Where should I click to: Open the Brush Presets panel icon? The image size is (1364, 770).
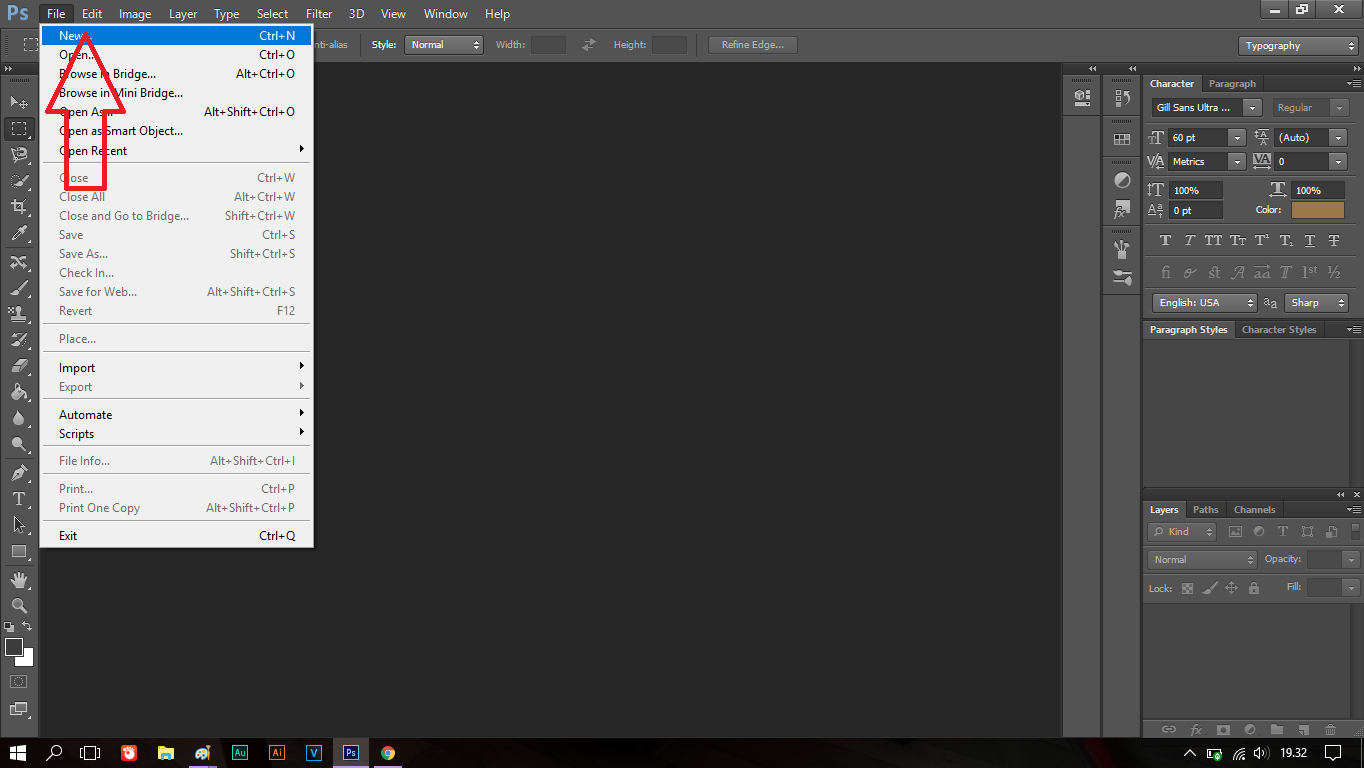pyautogui.click(x=1122, y=276)
